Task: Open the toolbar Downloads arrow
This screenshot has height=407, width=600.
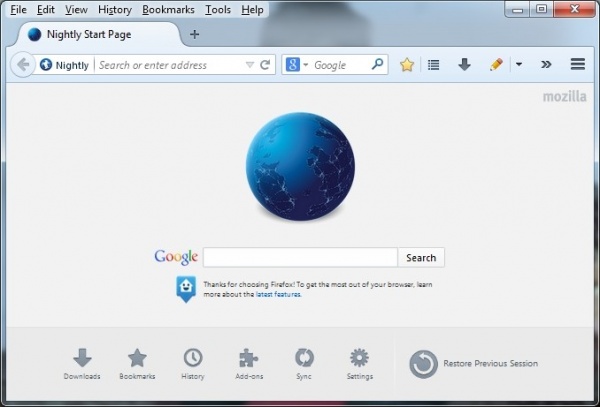Action: click(x=464, y=65)
